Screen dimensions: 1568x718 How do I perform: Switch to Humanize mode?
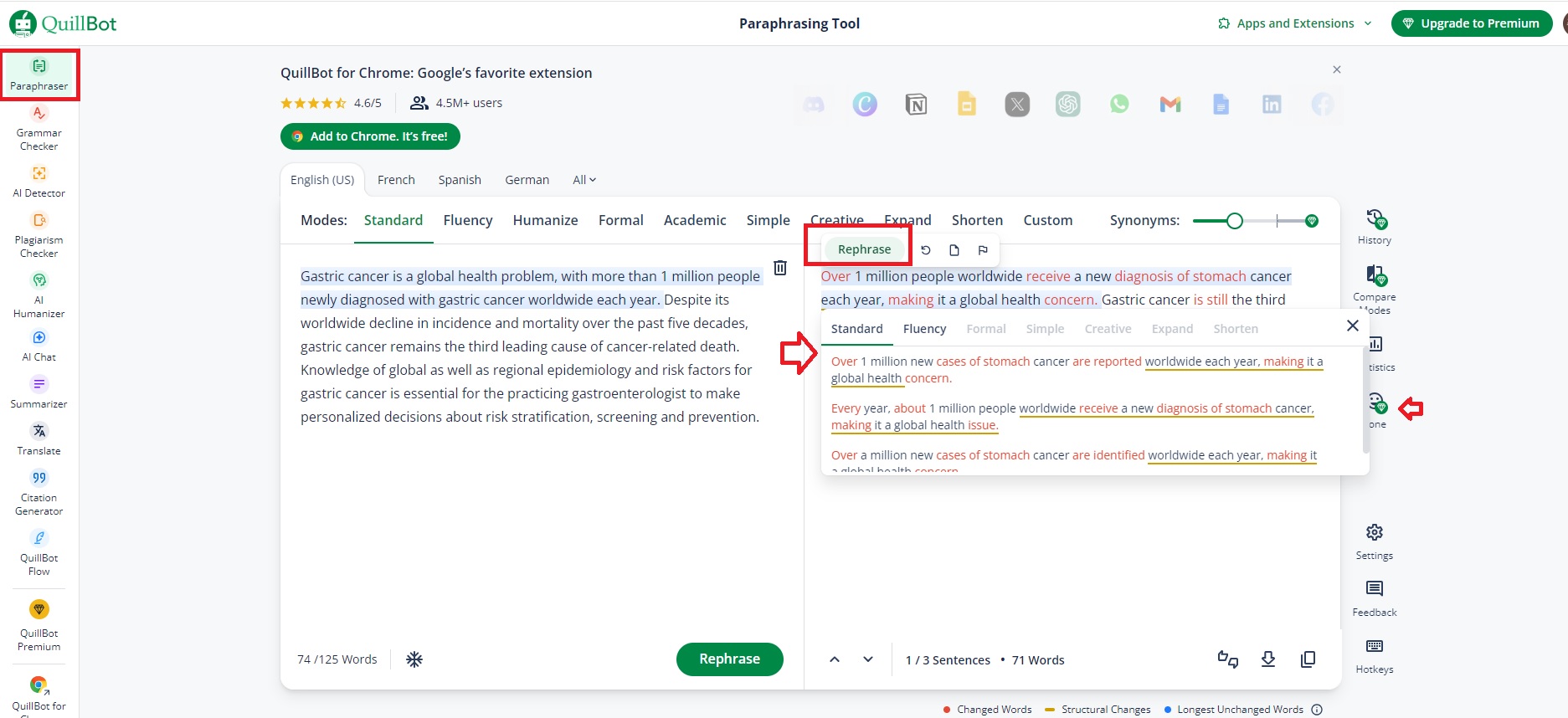(x=546, y=220)
